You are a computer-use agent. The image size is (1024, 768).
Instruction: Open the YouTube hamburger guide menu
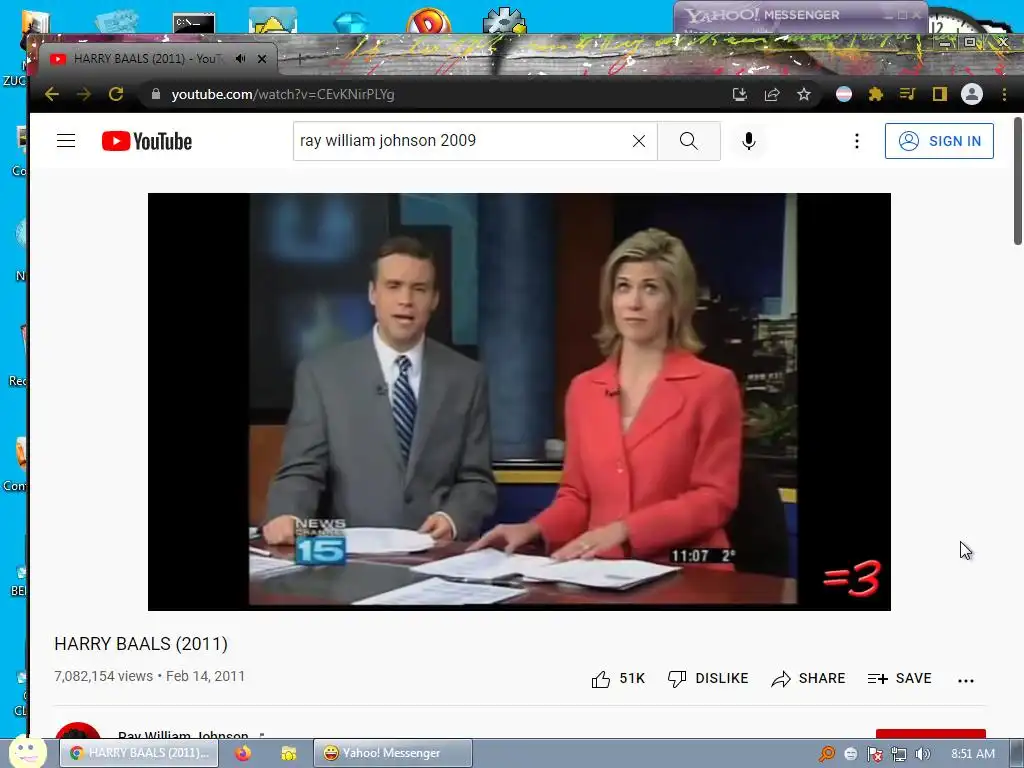66,140
